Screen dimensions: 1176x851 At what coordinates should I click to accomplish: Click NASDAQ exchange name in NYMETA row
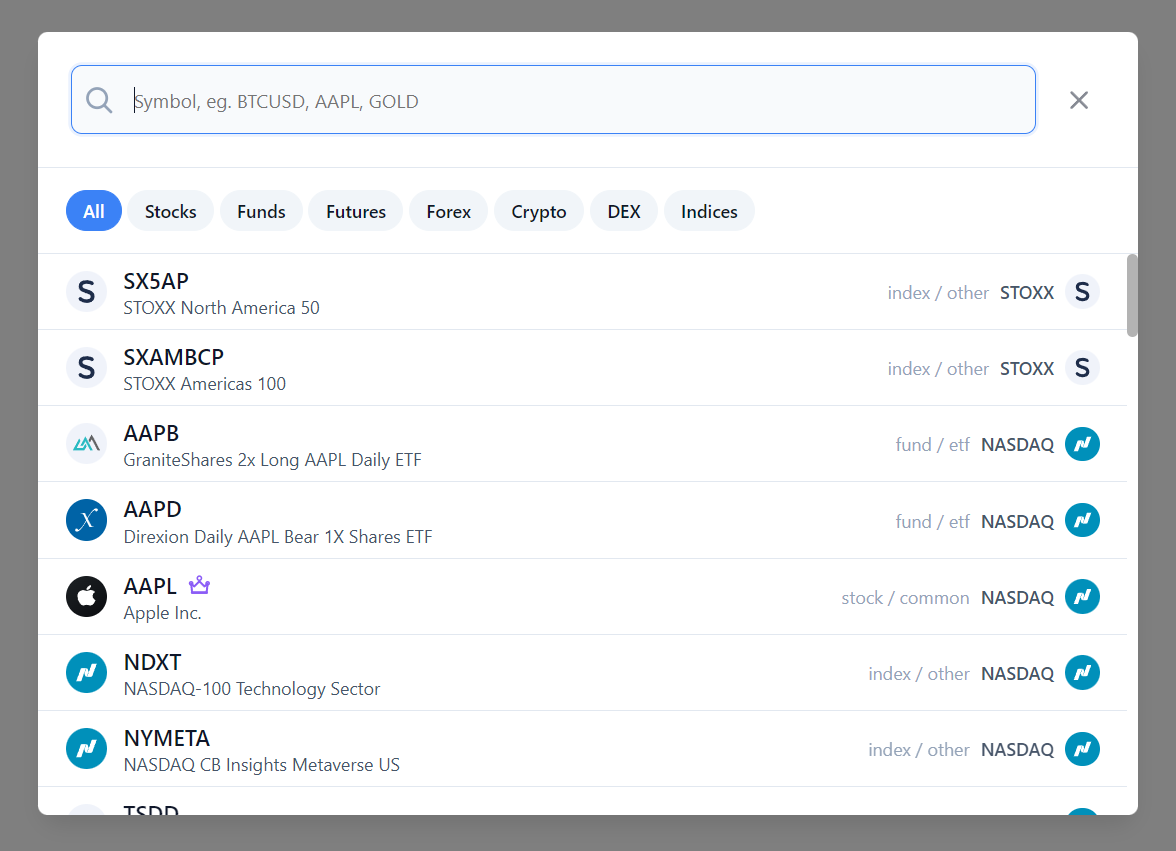click(1017, 750)
